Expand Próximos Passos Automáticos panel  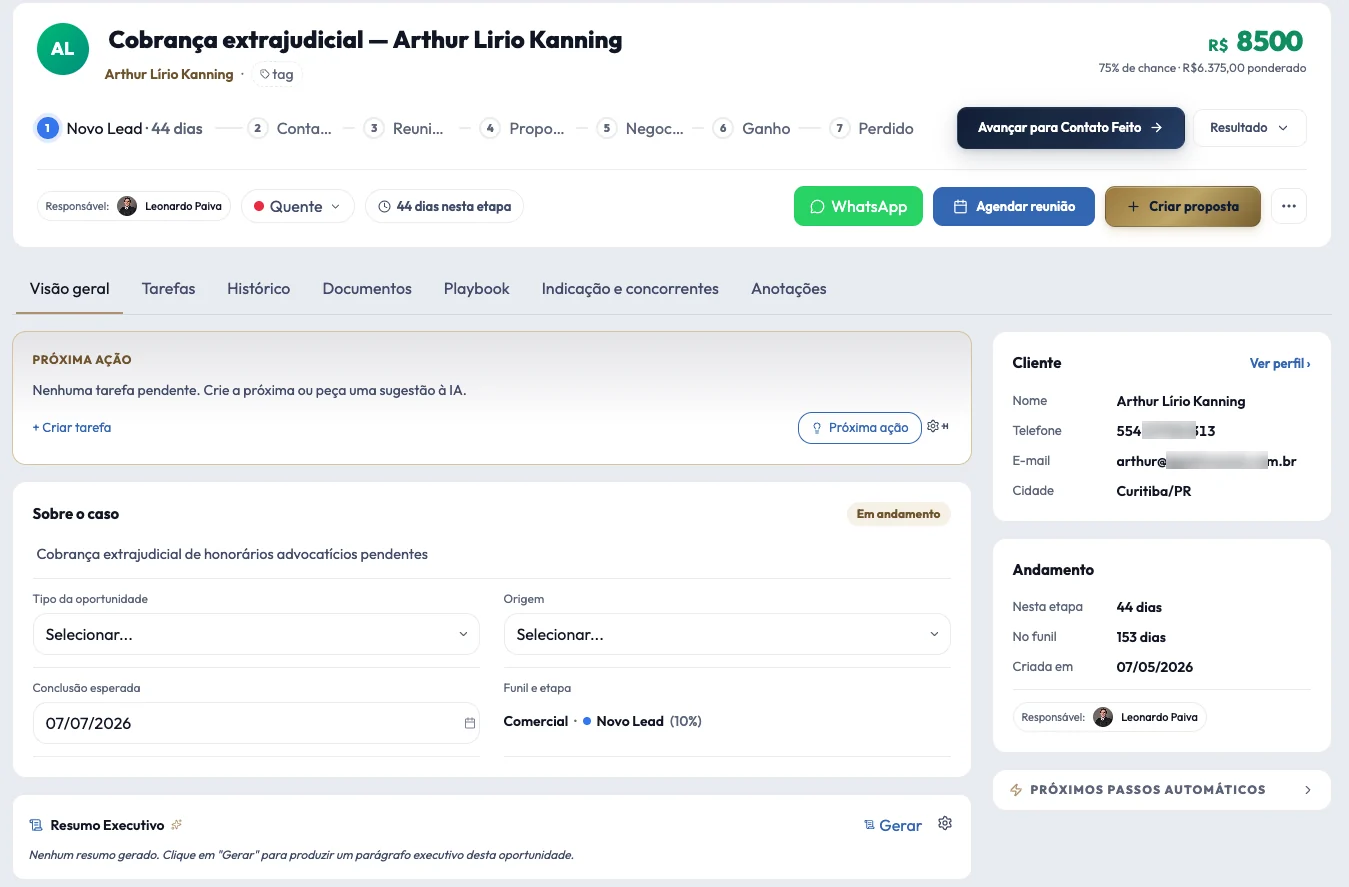1162,789
